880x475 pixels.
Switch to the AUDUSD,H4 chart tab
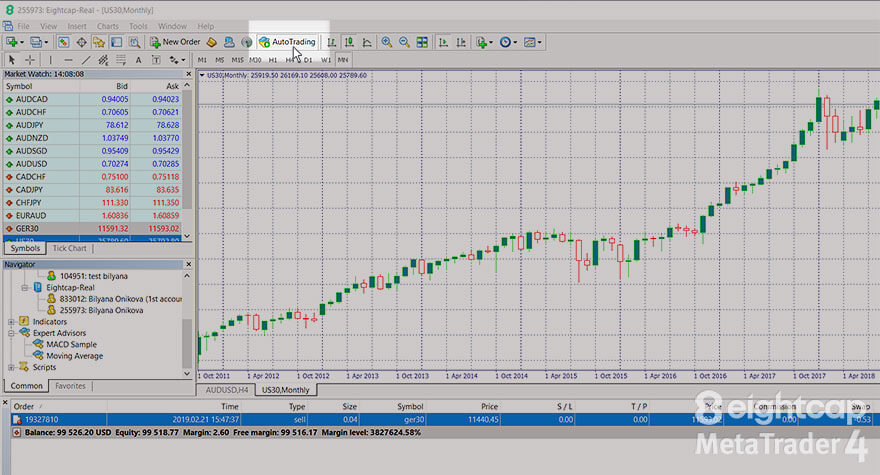[x=226, y=390]
